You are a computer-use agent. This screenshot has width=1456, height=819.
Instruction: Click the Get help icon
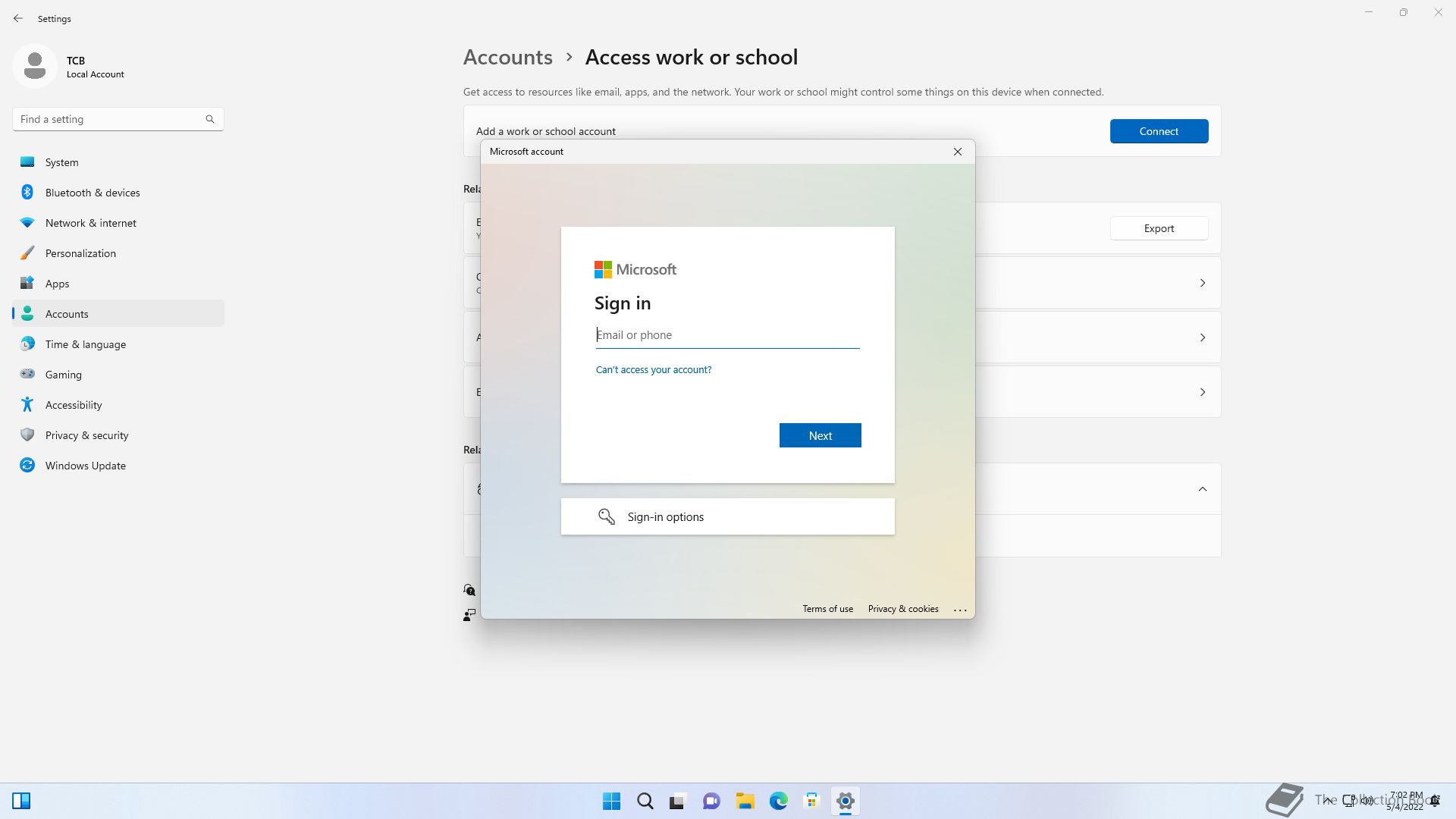(x=469, y=590)
